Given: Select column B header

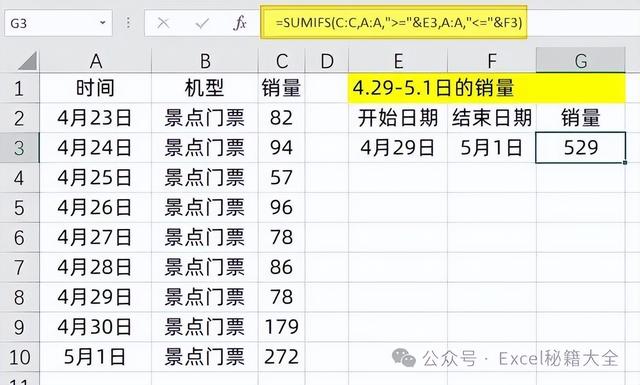Looking at the screenshot, I should tap(205, 61).
